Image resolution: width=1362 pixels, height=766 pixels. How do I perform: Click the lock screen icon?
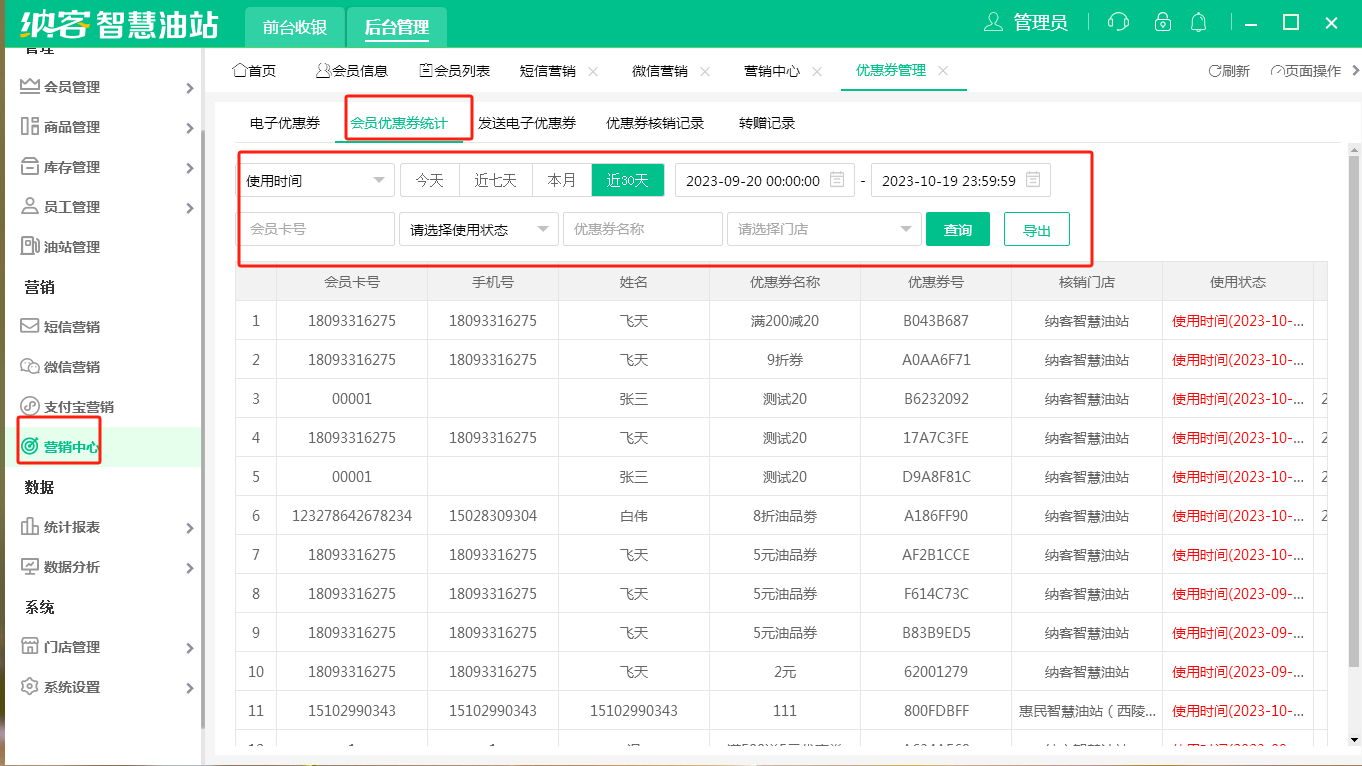pos(1162,22)
